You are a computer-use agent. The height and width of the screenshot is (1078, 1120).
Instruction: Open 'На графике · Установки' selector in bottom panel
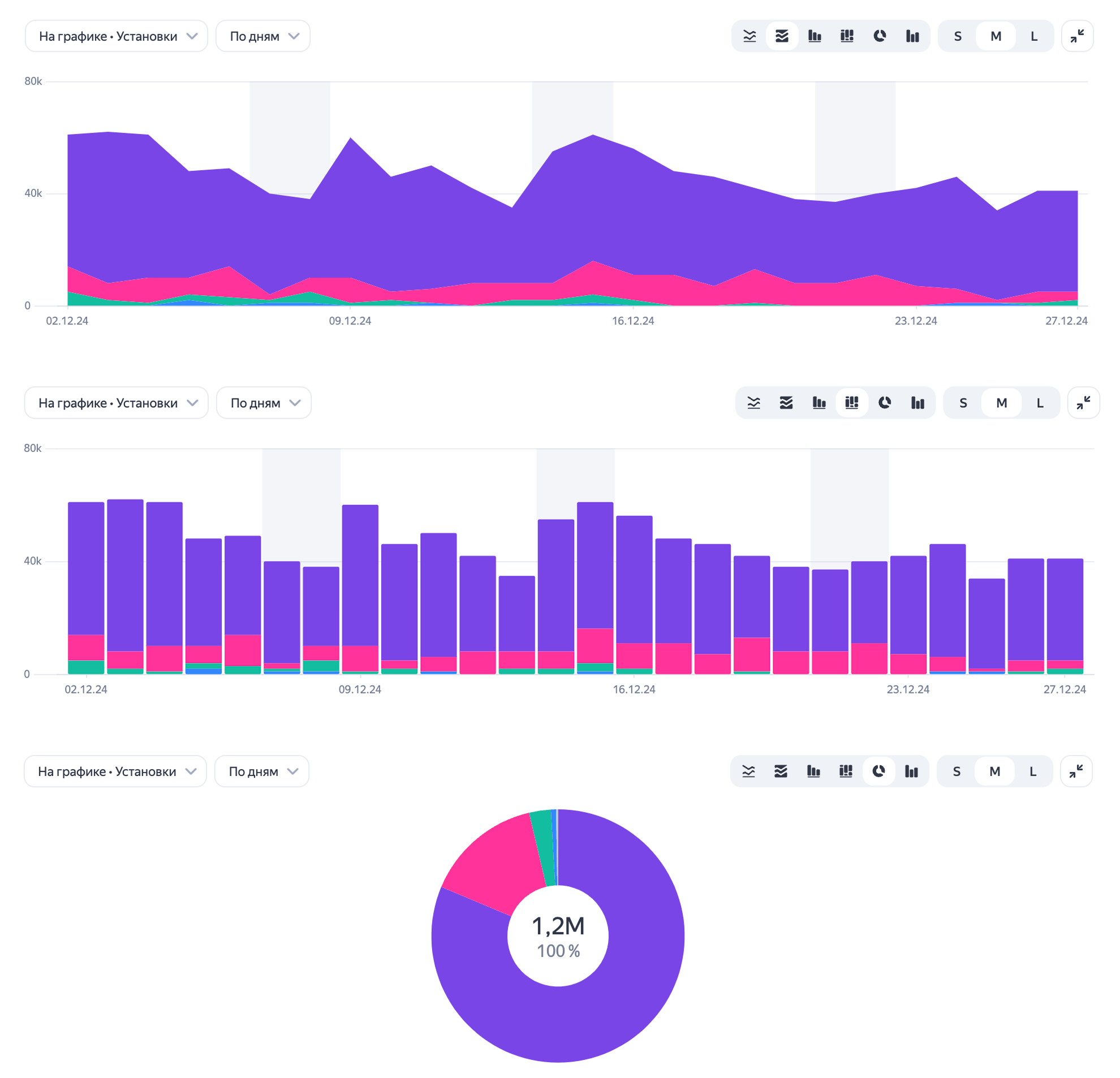pos(115,771)
